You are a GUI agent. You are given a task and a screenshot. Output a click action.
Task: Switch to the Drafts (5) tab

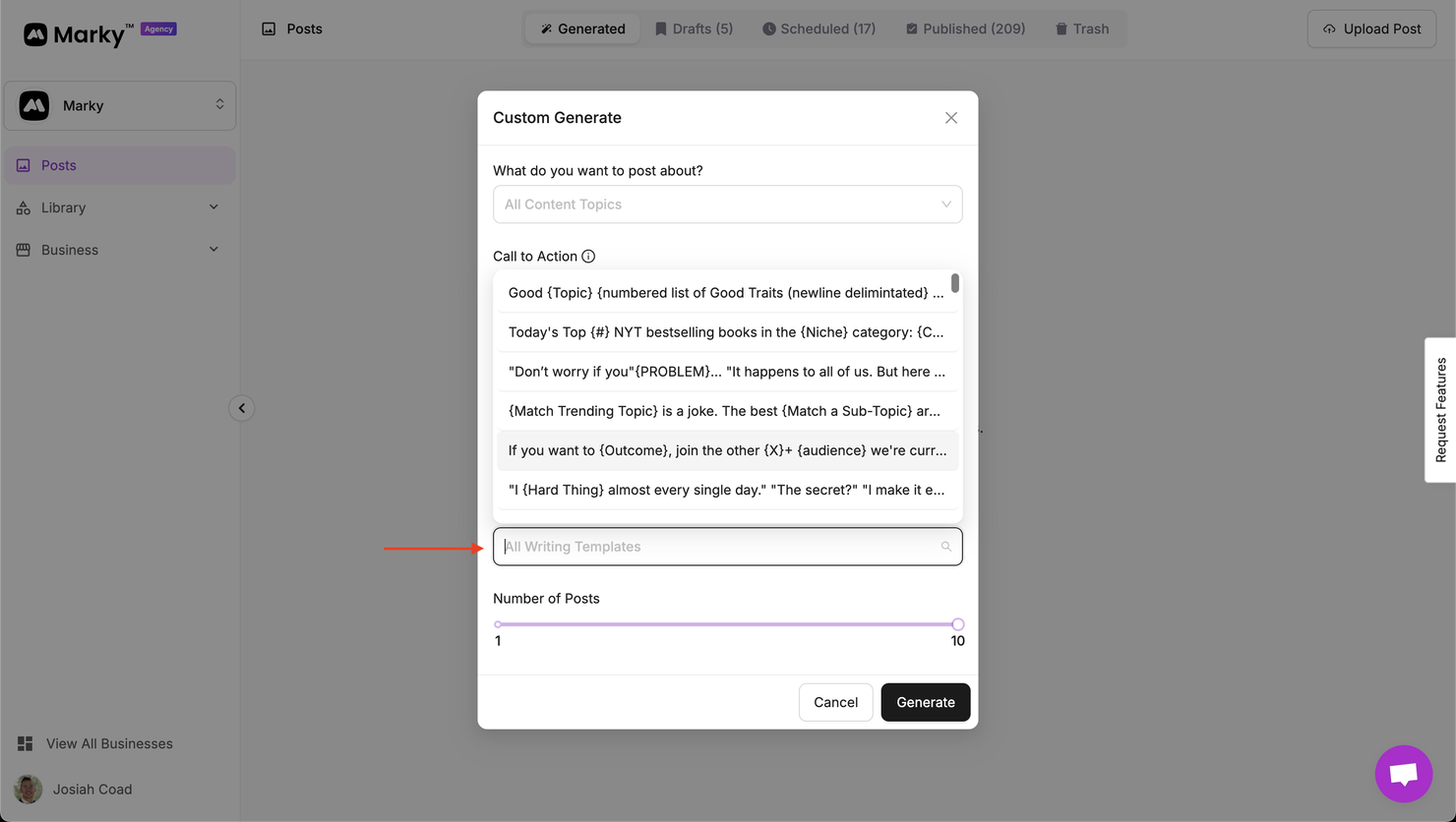[694, 29]
